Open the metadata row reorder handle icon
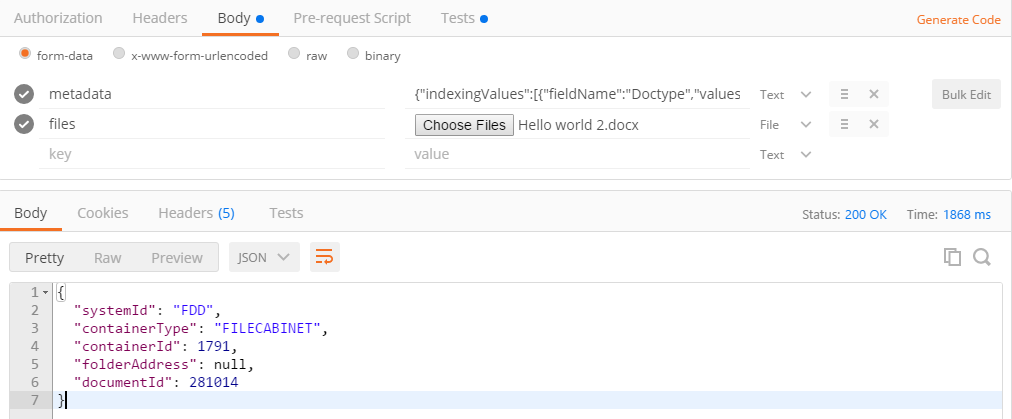1012x419 pixels. click(844, 94)
